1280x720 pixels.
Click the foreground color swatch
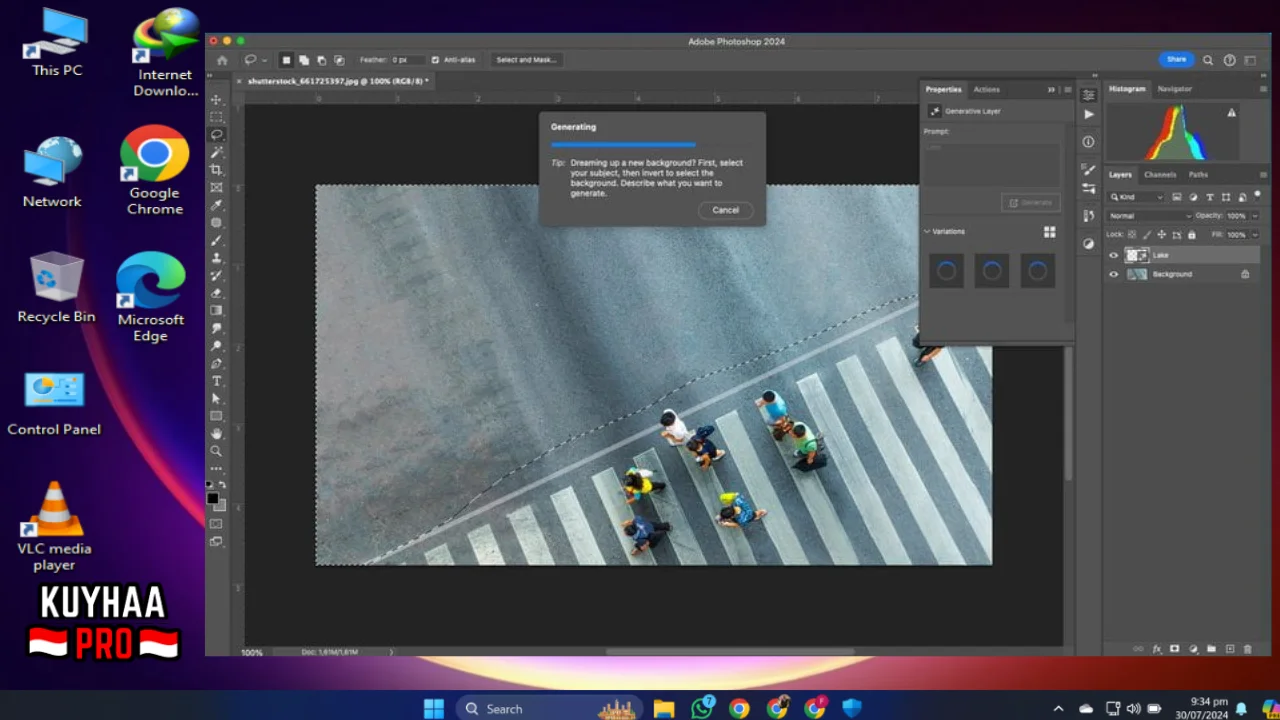[x=213, y=498]
